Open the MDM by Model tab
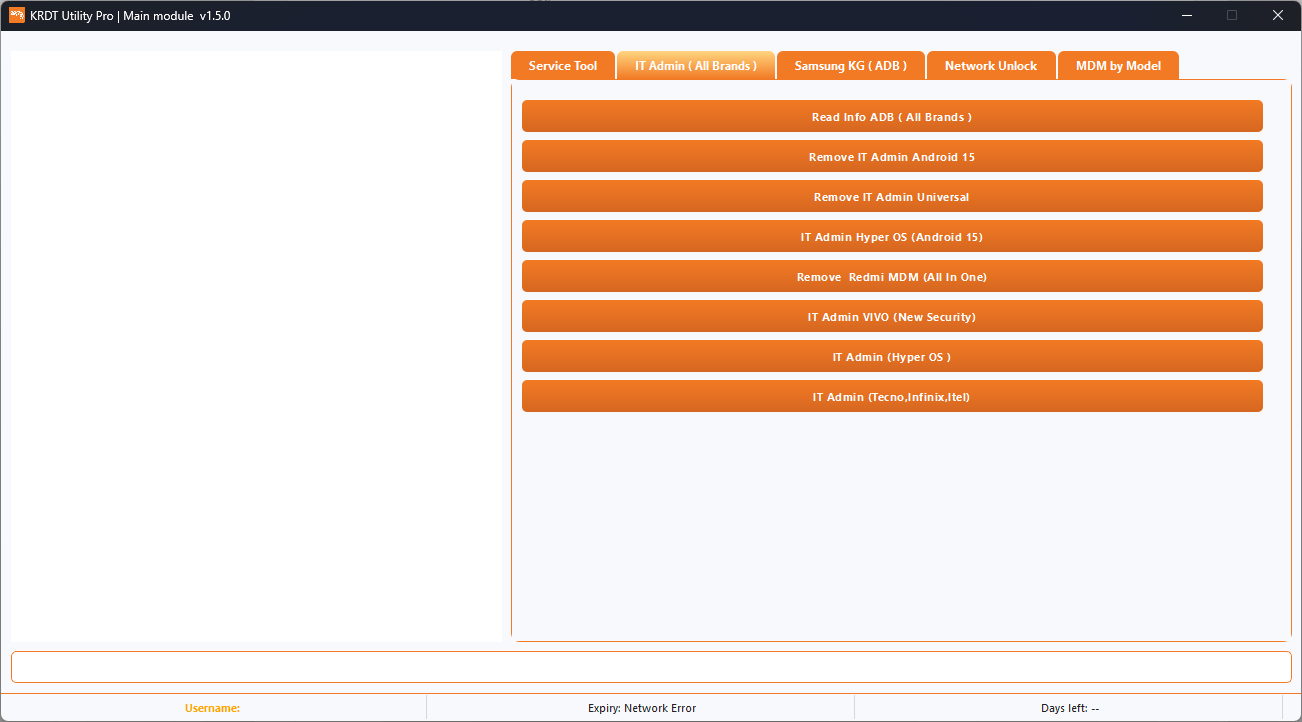1302x722 pixels. 1118,65
